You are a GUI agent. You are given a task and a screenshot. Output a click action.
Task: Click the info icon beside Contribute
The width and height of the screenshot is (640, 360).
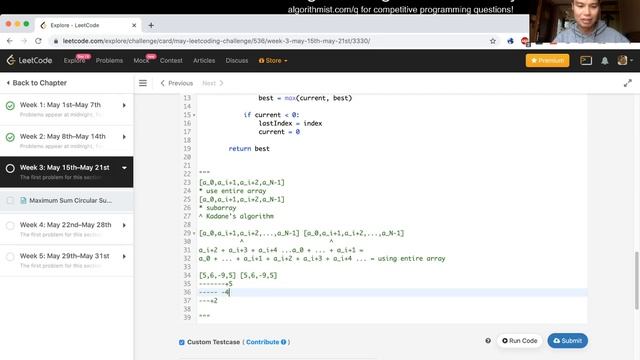pos(283,342)
